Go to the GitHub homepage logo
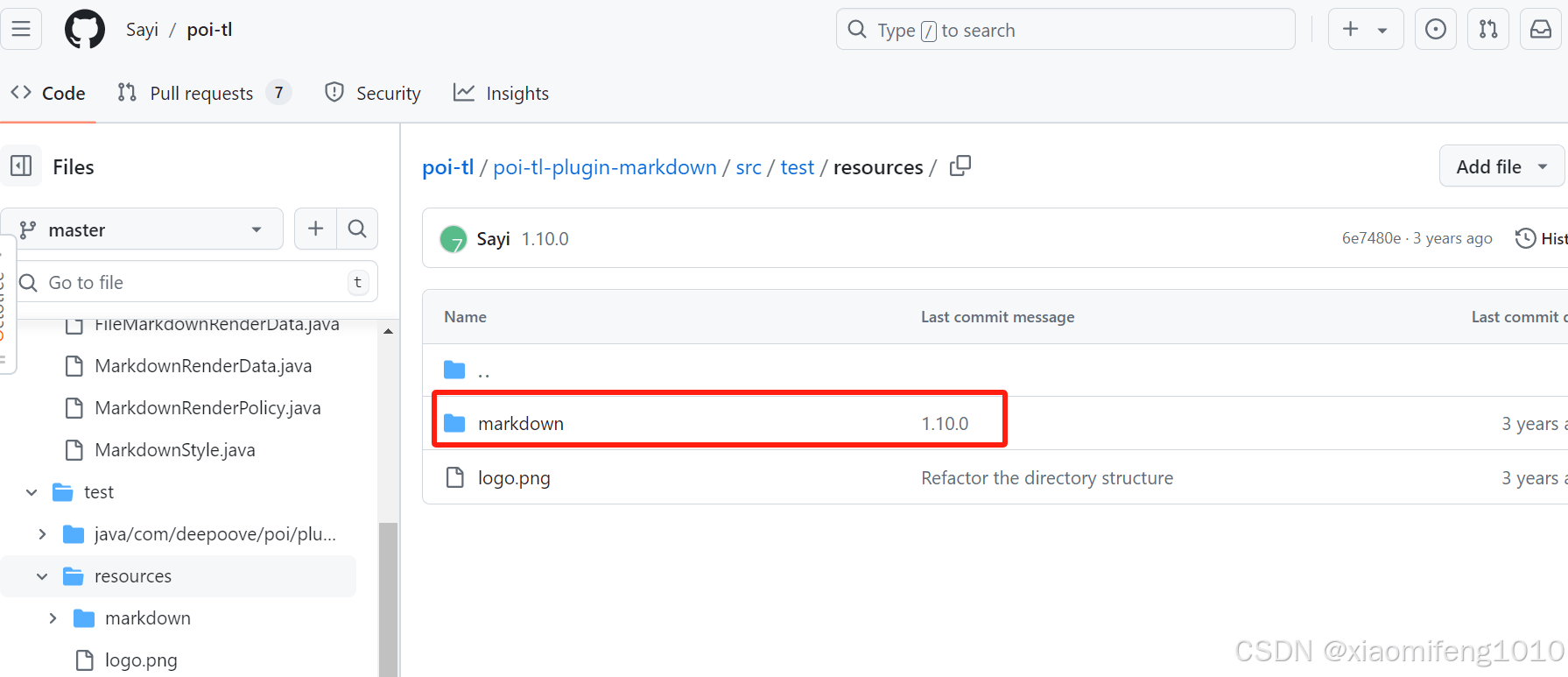 point(84,30)
